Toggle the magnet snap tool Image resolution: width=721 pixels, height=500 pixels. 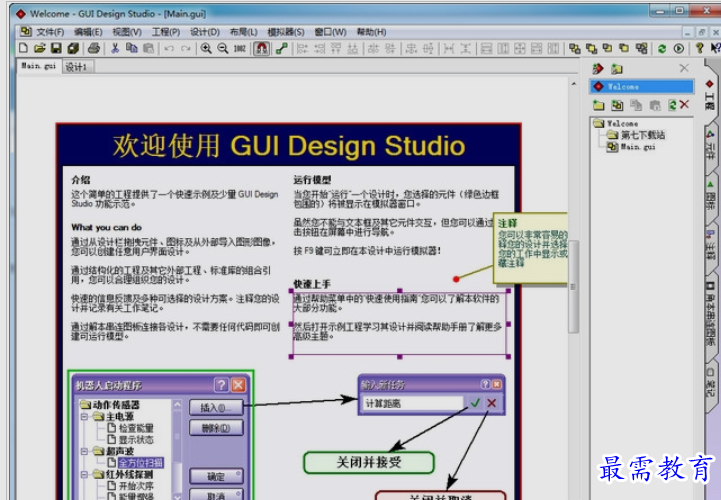pos(261,48)
